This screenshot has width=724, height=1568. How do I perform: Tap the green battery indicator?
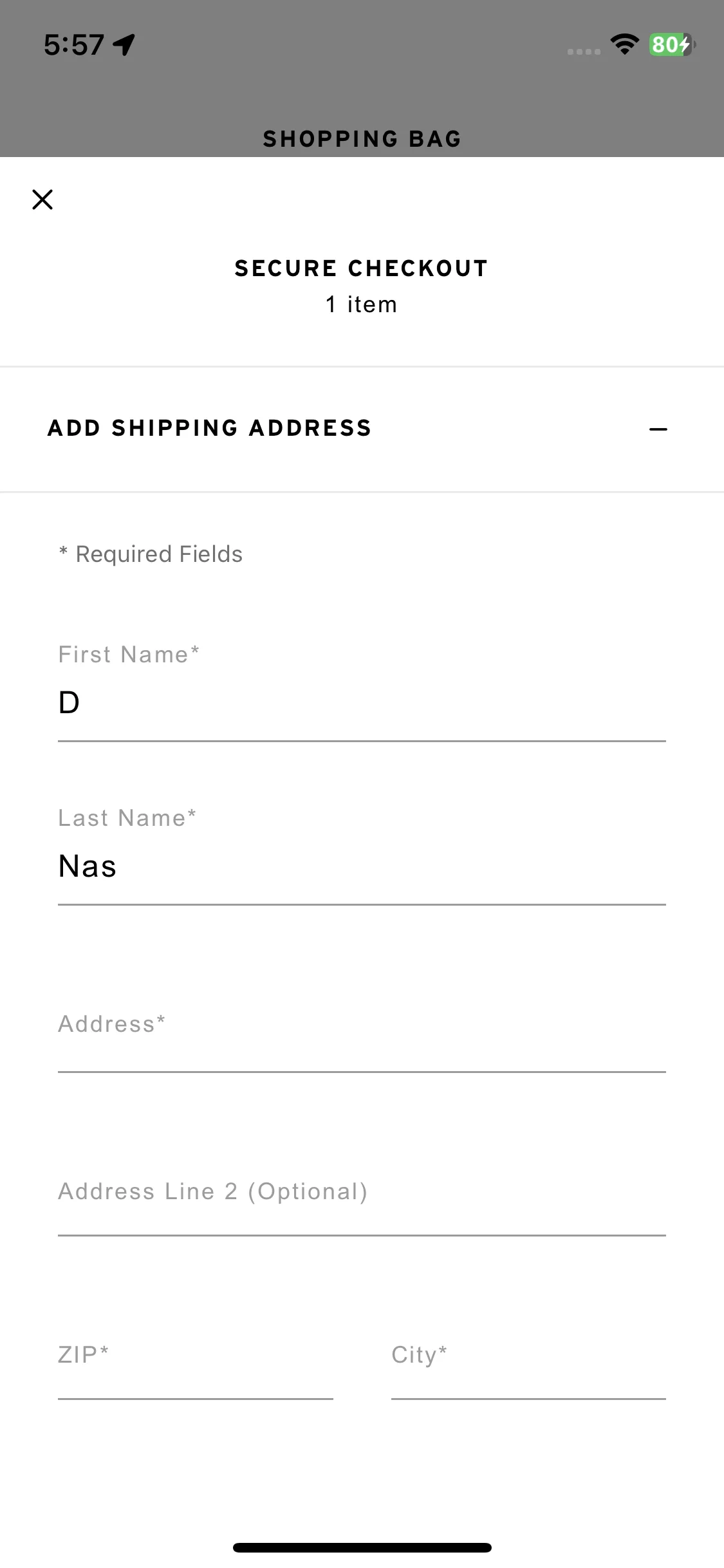pyautogui.click(x=672, y=44)
